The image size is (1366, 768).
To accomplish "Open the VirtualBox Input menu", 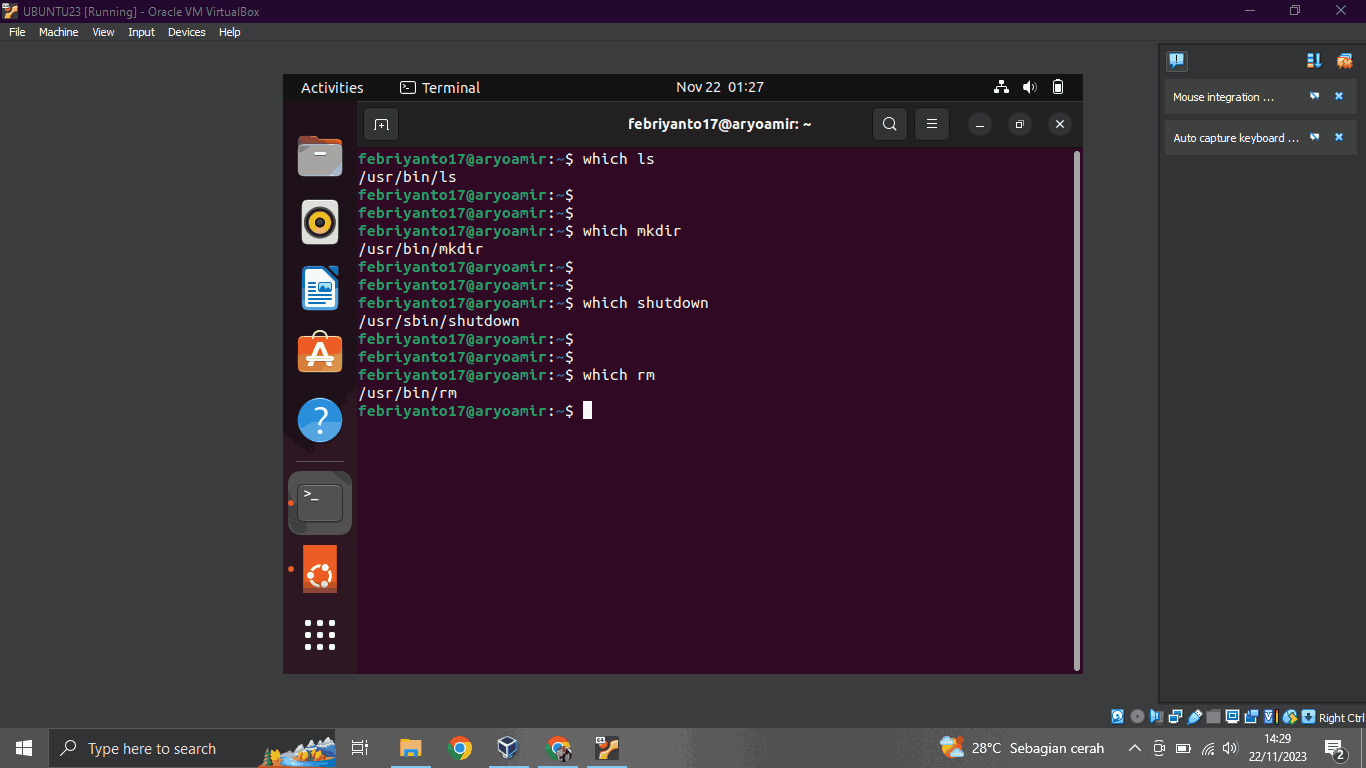I will 141,32.
